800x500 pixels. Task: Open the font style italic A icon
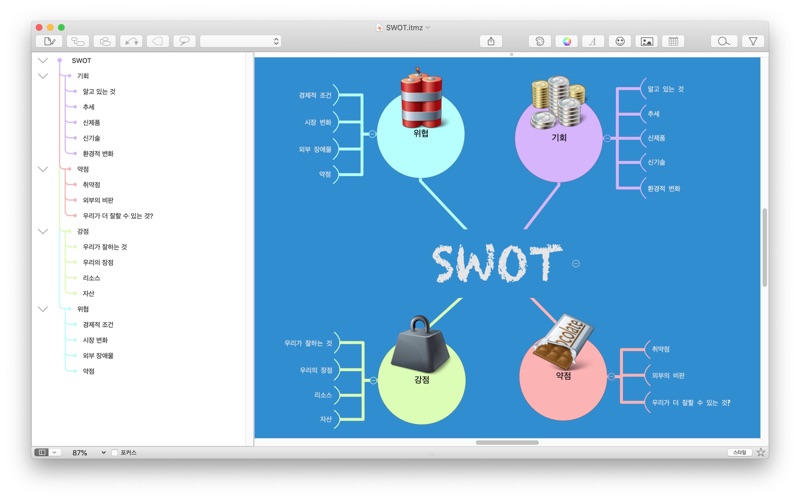pyautogui.click(x=593, y=41)
